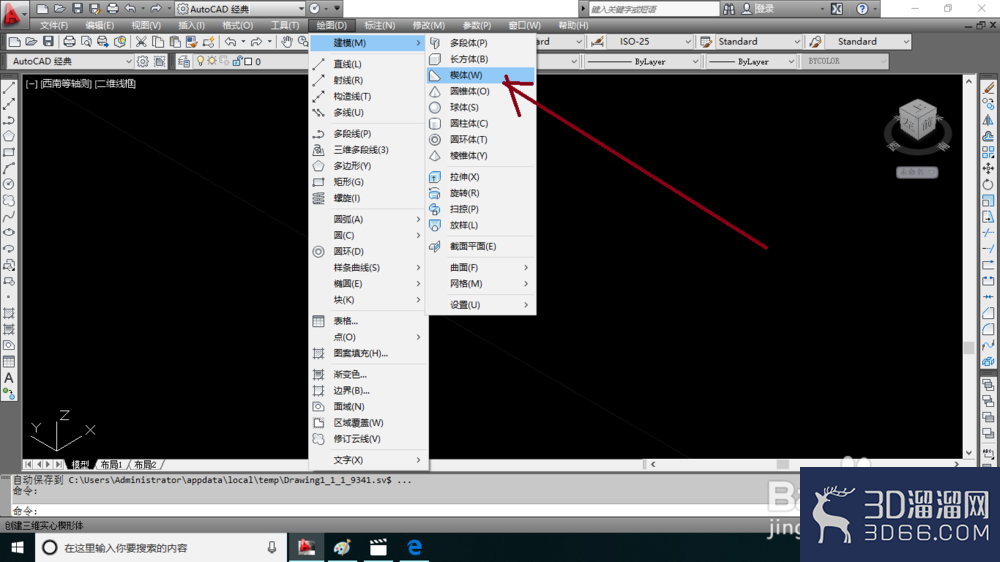
Task: Switch to the 布局1 layout tab
Action: tap(111, 464)
